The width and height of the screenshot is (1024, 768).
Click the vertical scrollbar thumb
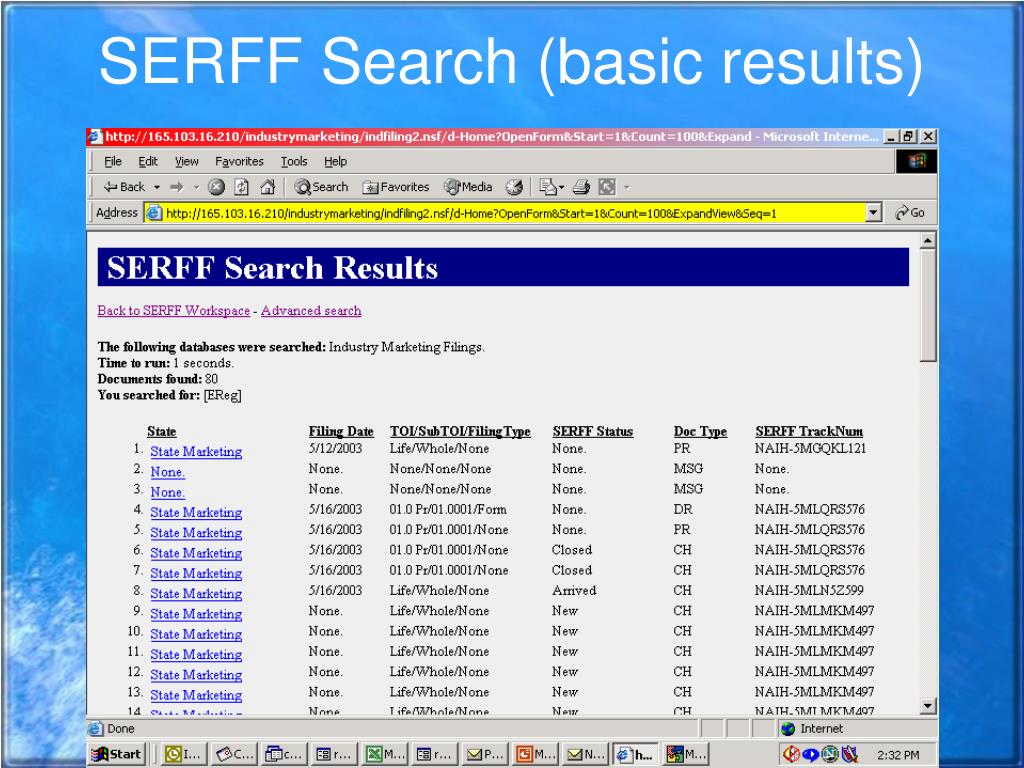coord(928,305)
